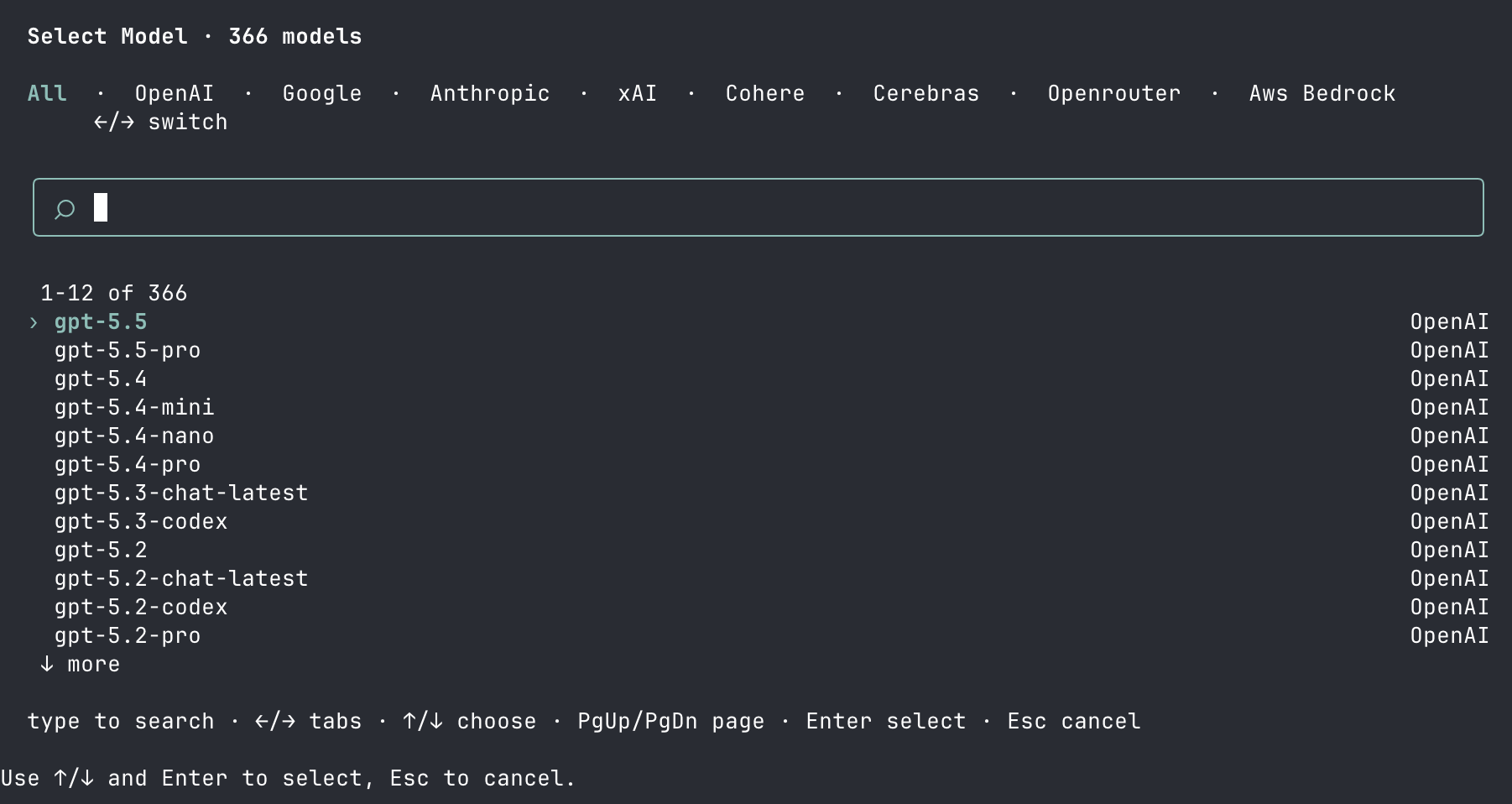Pick the gpt-5.2-codex model
Screen dimensions: 1512x804
click(x=759, y=607)
